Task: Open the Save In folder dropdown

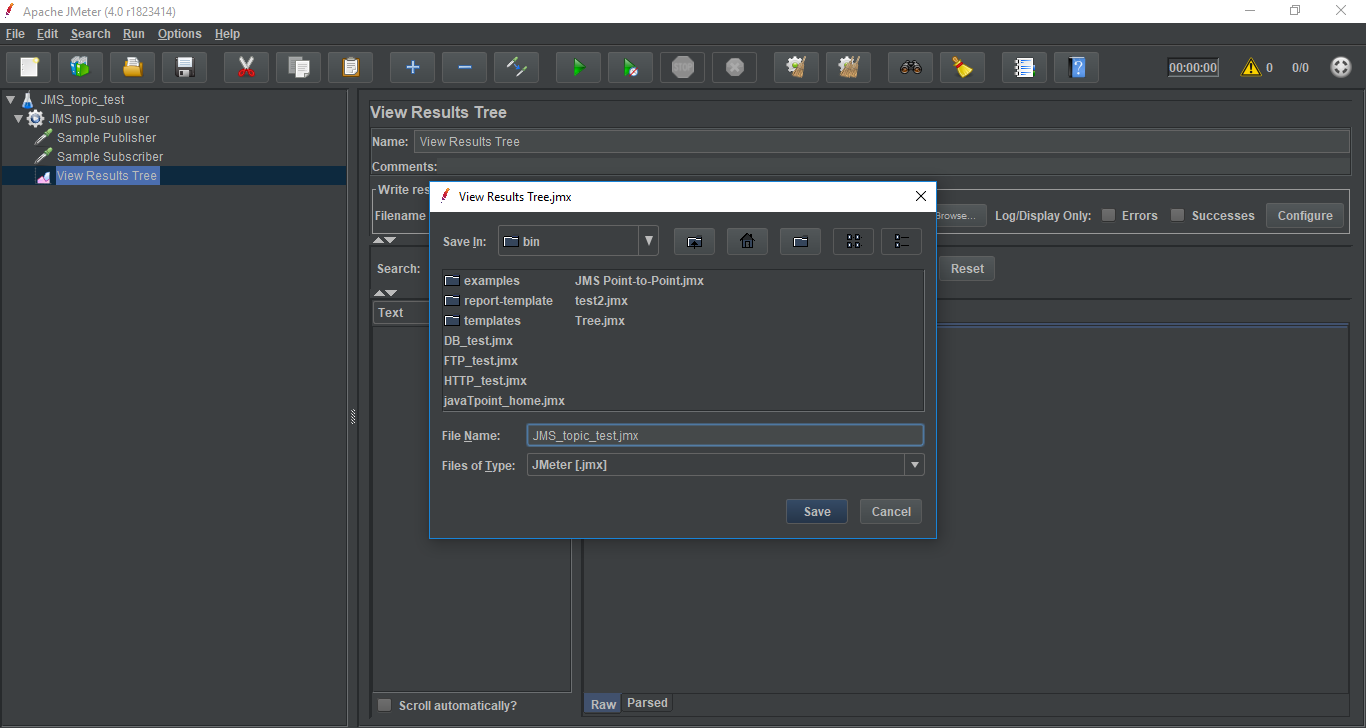Action: tap(649, 241)
